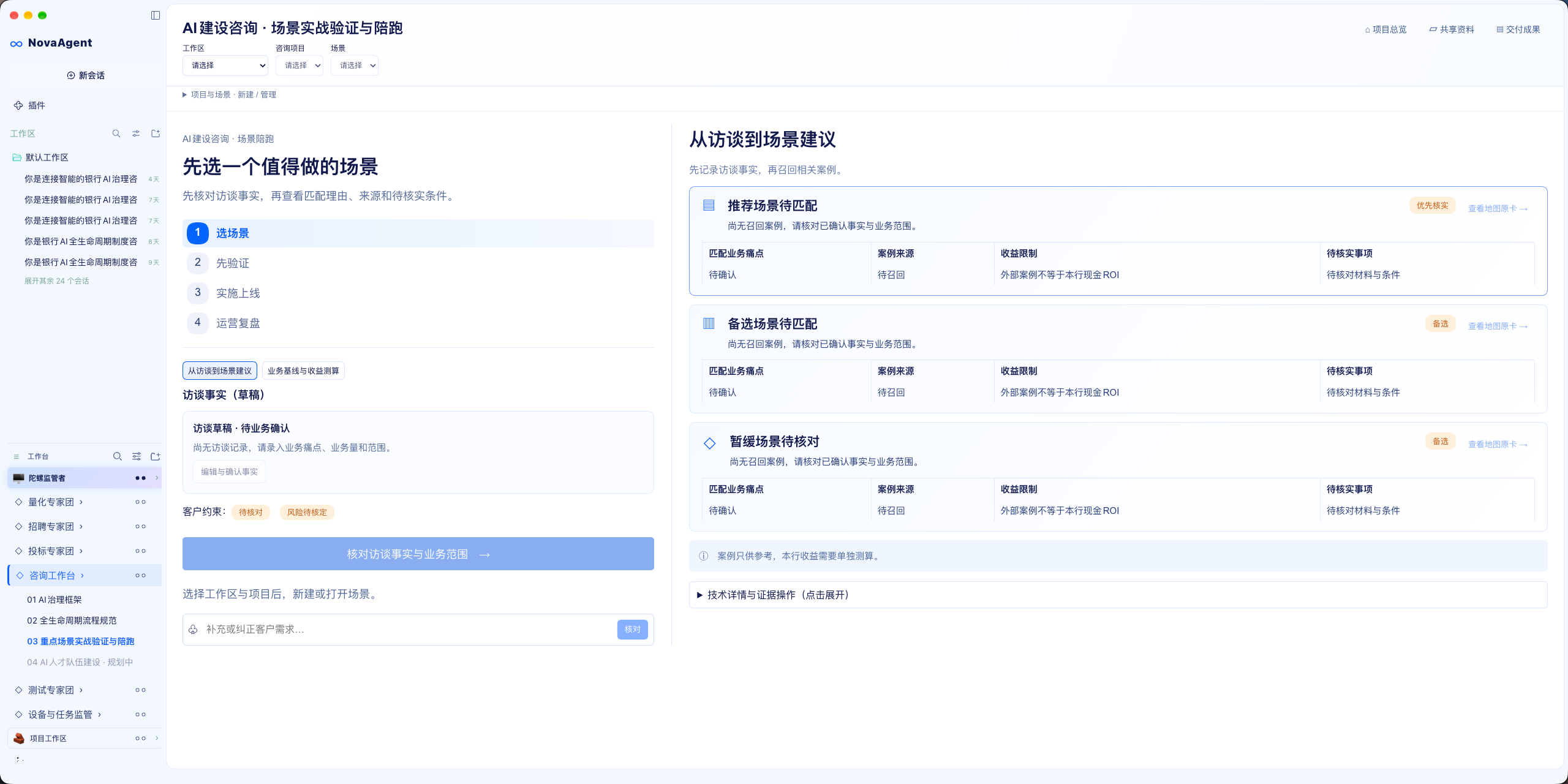Open the 咨询项目 dropdown selector
This screenshot has height=784, width=1568.
coord(300,66)
